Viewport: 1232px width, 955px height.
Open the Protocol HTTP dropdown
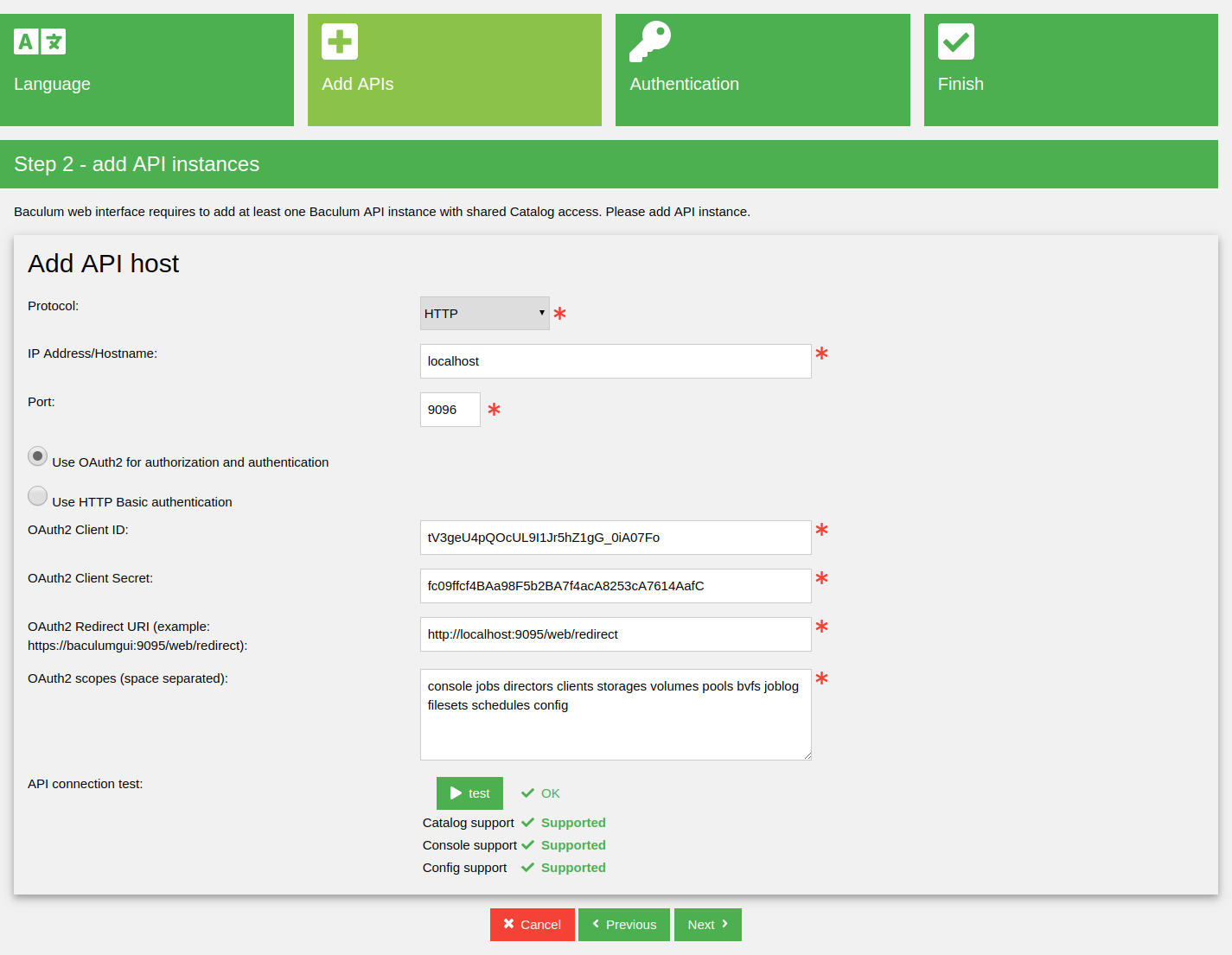point(485,313)
